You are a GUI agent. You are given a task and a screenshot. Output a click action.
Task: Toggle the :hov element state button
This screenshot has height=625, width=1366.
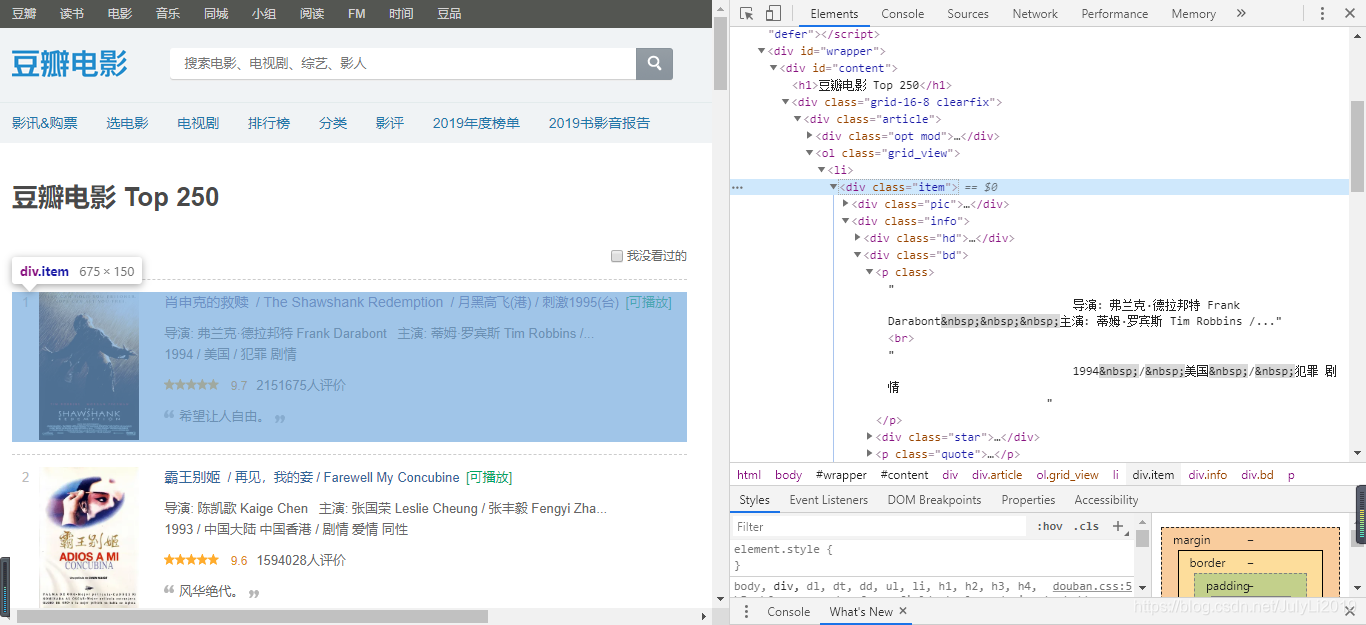tap(1049, 526)
